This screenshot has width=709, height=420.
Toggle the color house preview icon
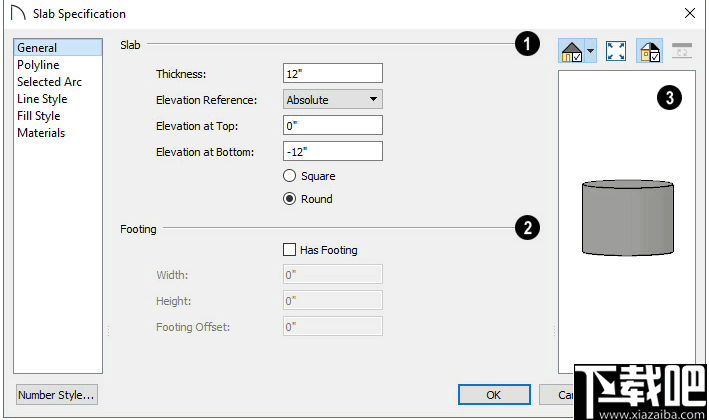point(649,52)
